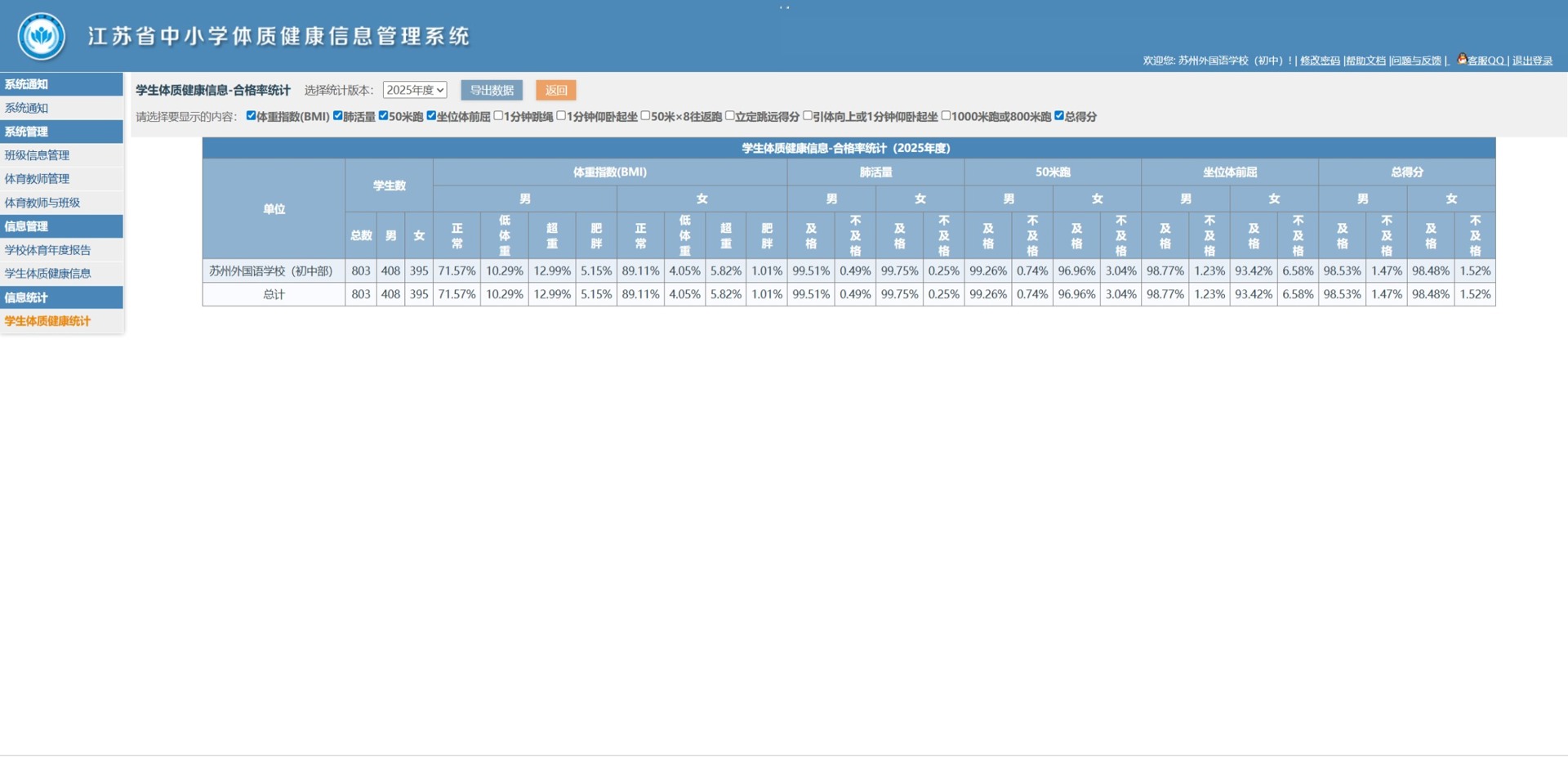Open the 2025年度 version dropdown
Image resolution: width=1568 pixels, height=764 pixels.
[x=415, y=90]
